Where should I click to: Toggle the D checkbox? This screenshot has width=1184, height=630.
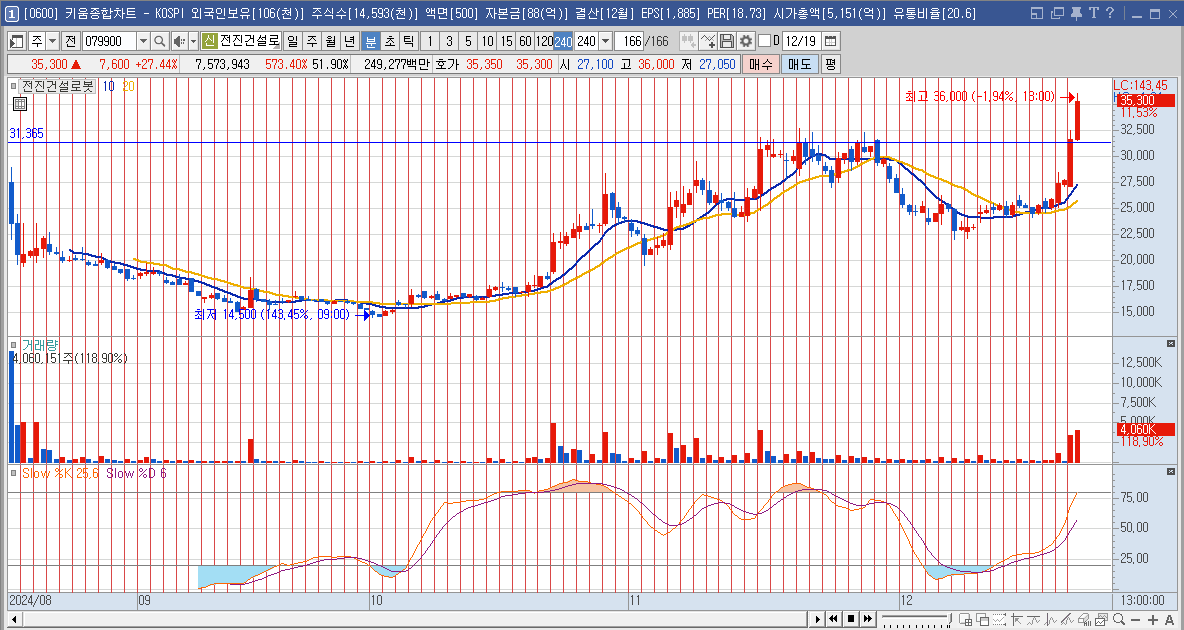point(765,41)
